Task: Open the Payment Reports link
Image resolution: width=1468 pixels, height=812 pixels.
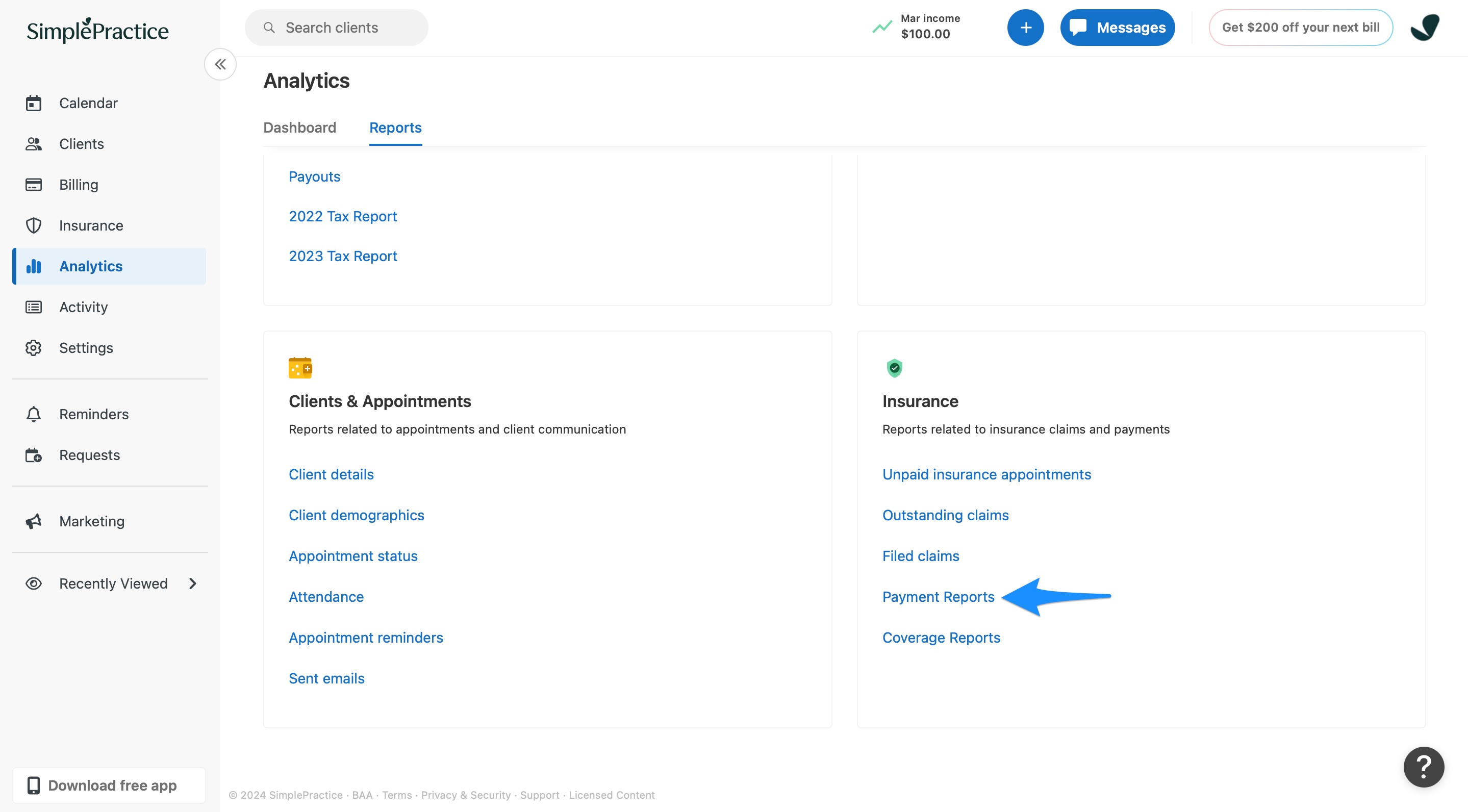Action: [938, 597]
